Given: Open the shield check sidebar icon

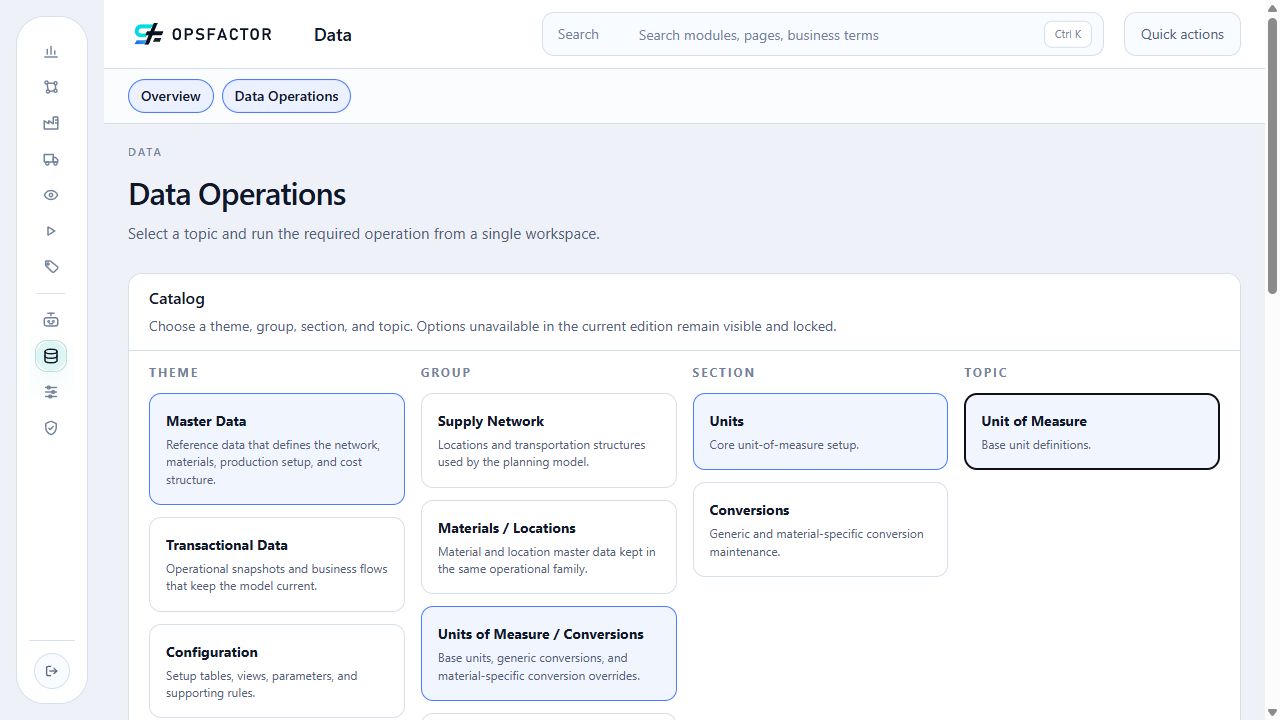Looking at the screenshot, I should tap(51, 428).
